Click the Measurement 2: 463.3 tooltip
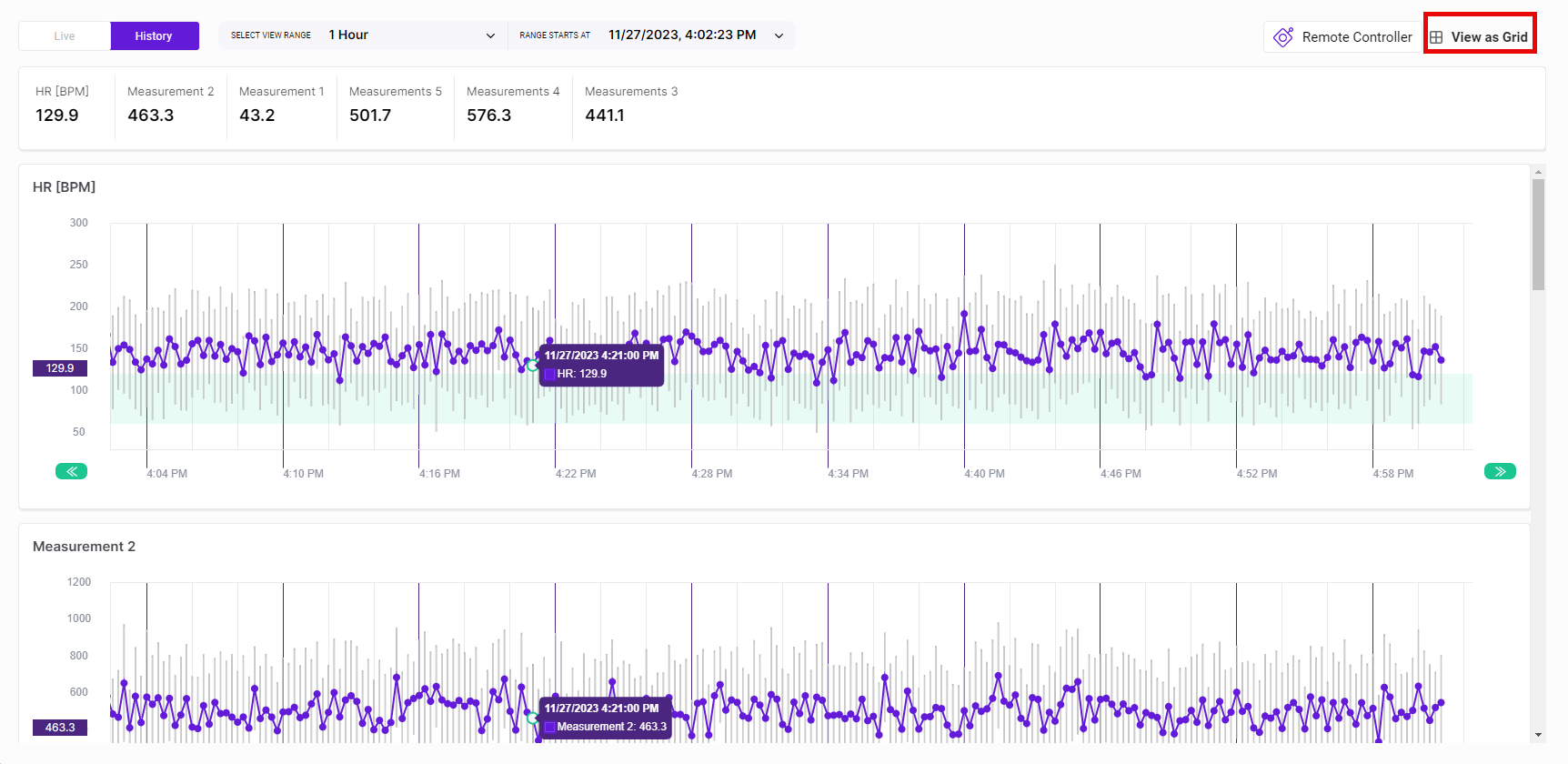1568x764 pixels. (606, 718)
